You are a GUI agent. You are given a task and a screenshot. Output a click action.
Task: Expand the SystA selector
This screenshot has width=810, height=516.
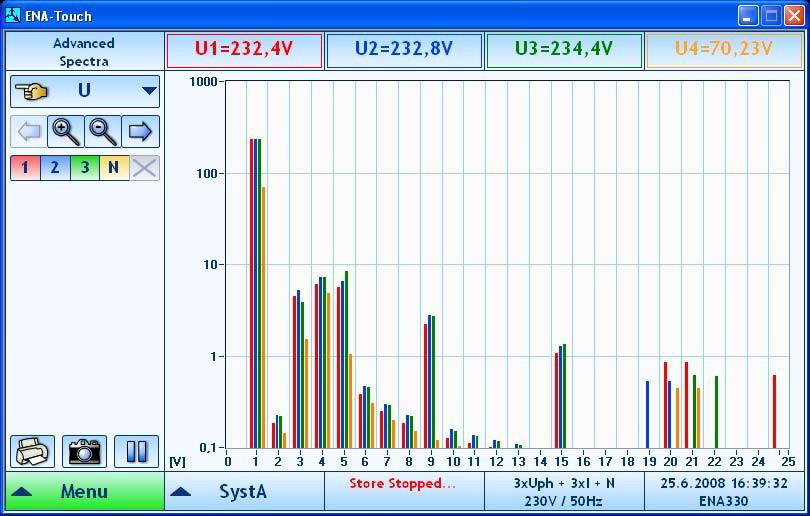244,491
